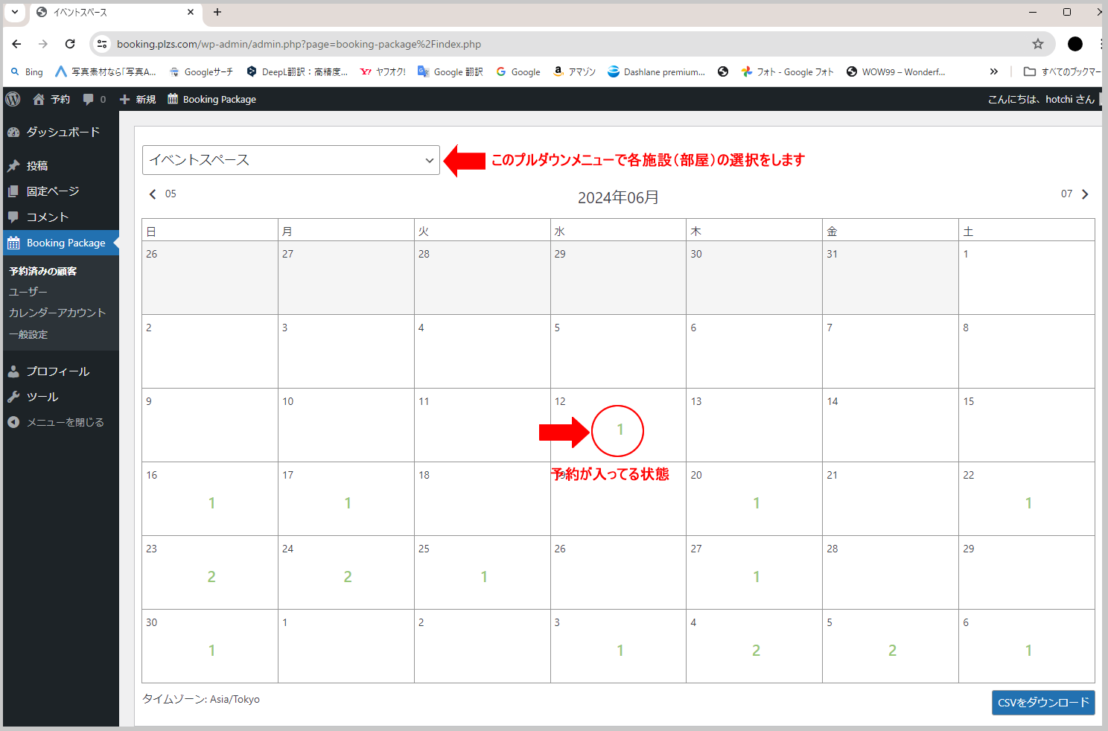
Task: Click the browser back arrow
Action: tap(17, 44)
